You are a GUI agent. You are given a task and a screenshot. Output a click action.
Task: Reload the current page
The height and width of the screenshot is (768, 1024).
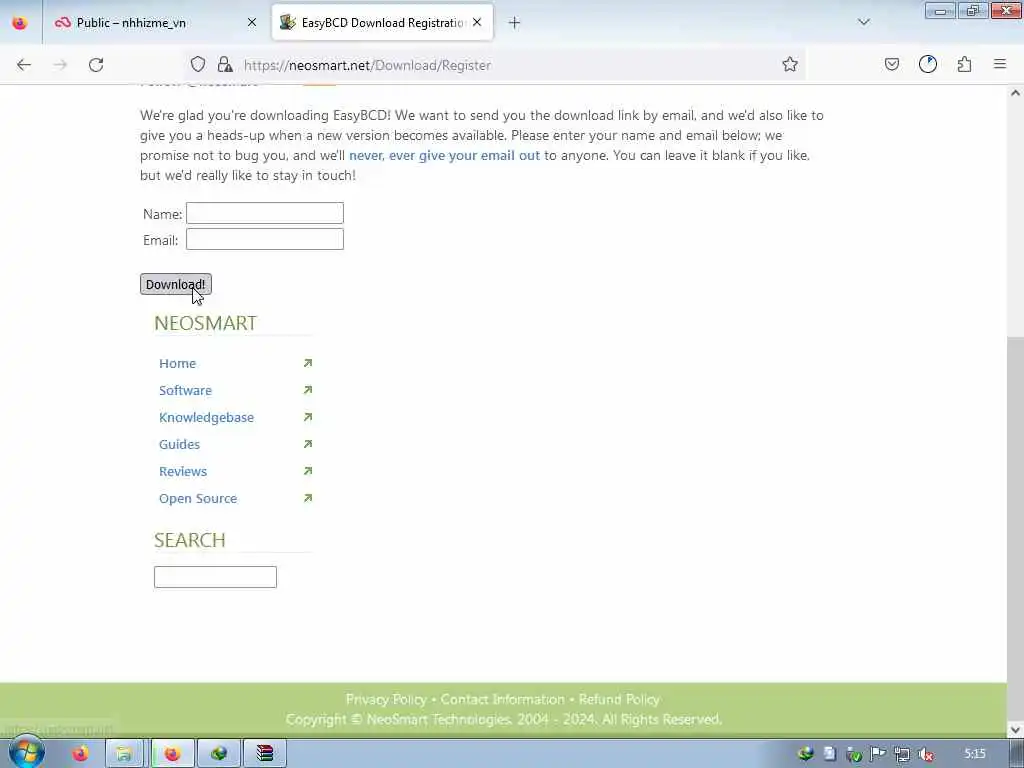(x=96, y=65)
